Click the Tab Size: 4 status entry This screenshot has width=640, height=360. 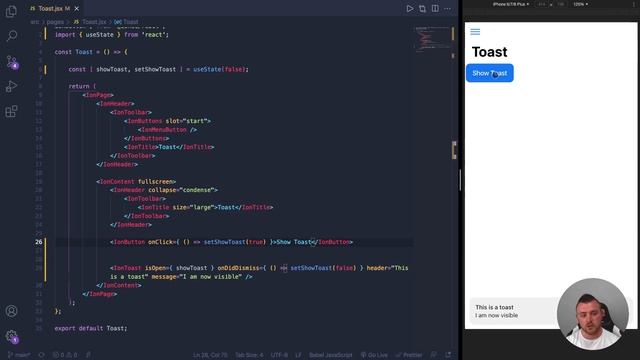249,355
